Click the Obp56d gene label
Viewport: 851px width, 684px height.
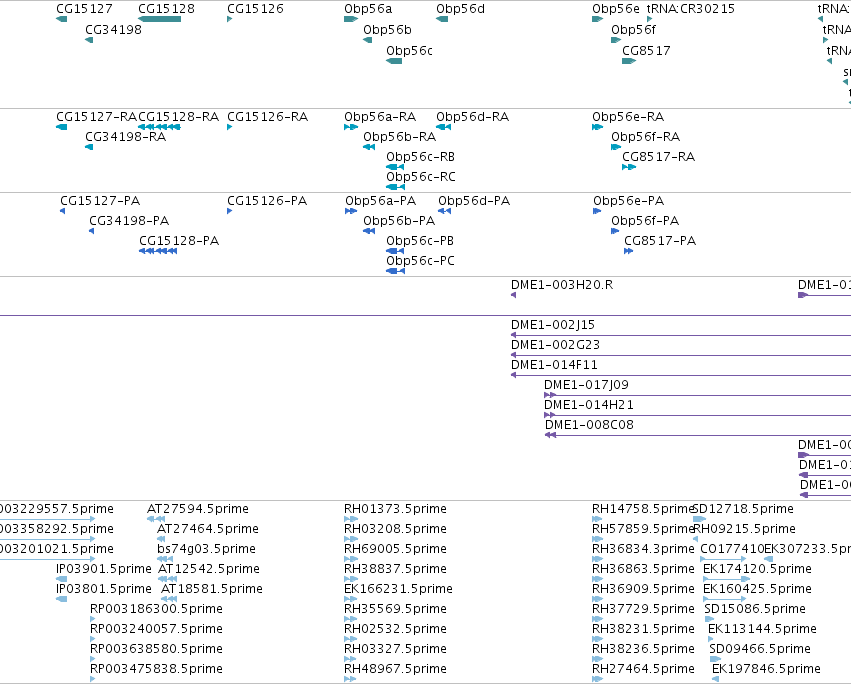pyautogui.click(x=460, y=9)
